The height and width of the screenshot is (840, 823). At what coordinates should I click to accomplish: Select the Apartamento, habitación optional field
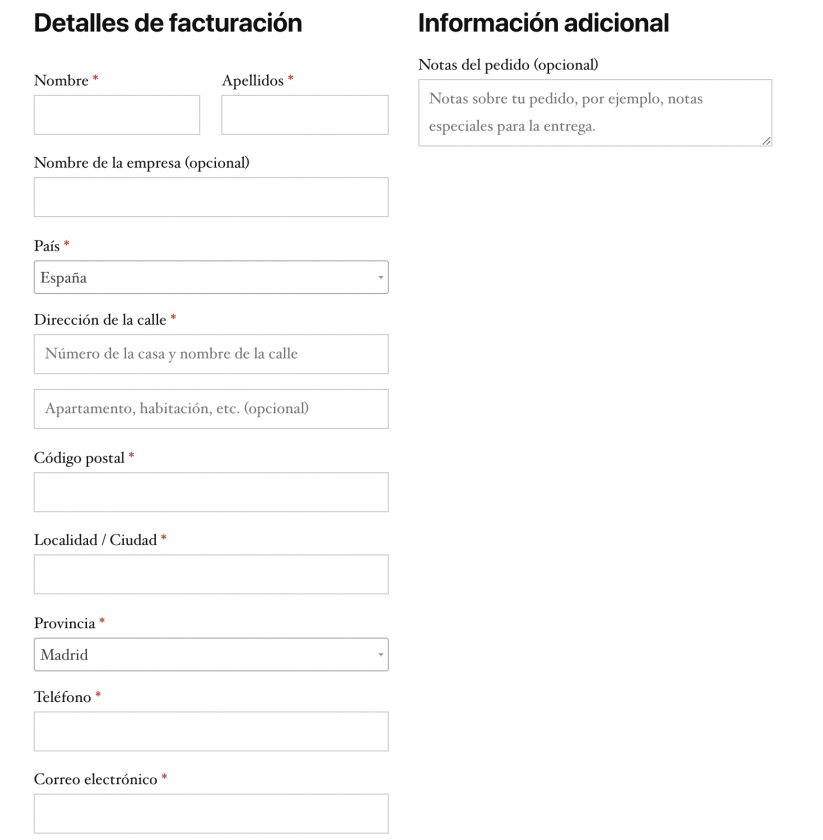pyautogui.click(x=211, y=409)
